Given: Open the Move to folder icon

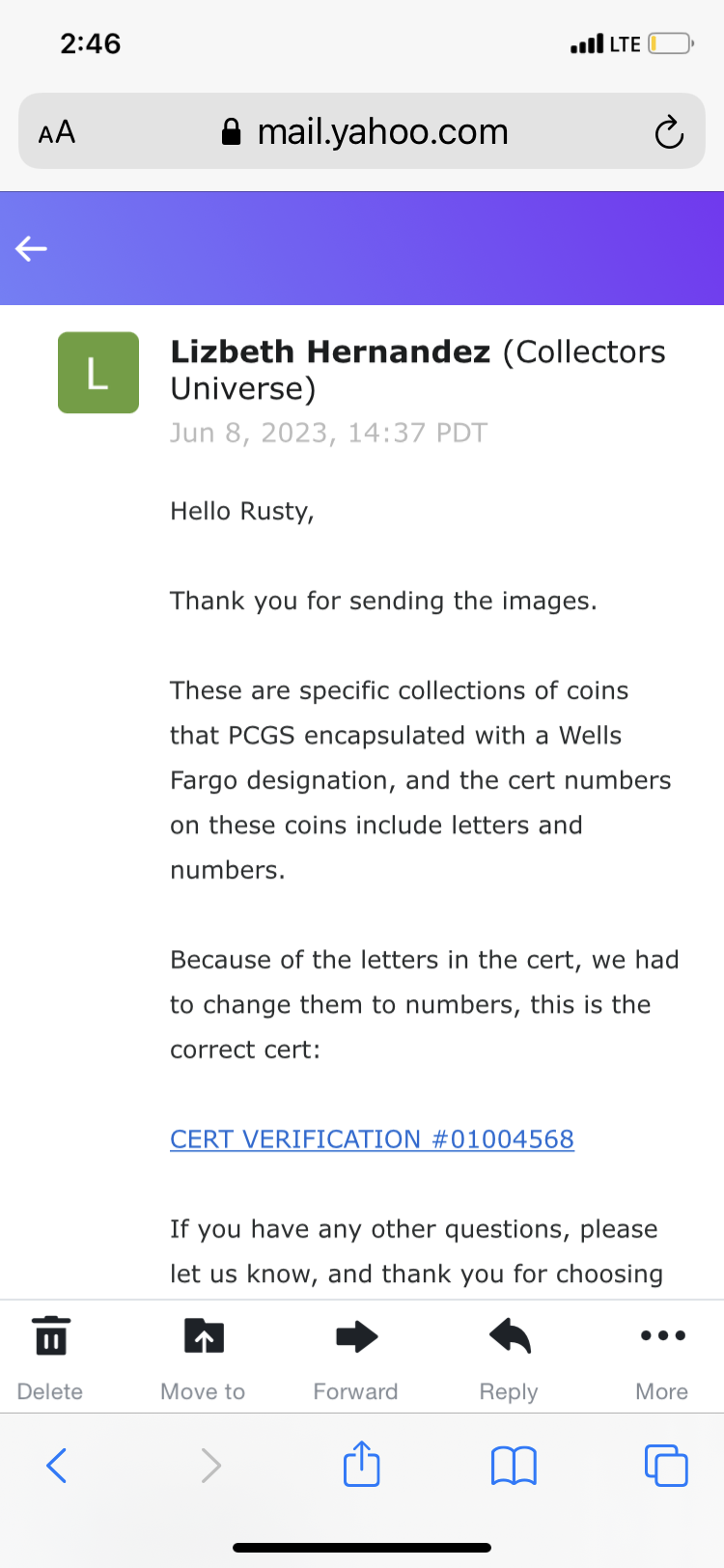Looking at the screenshot, I should click(x=204, y=1336).
